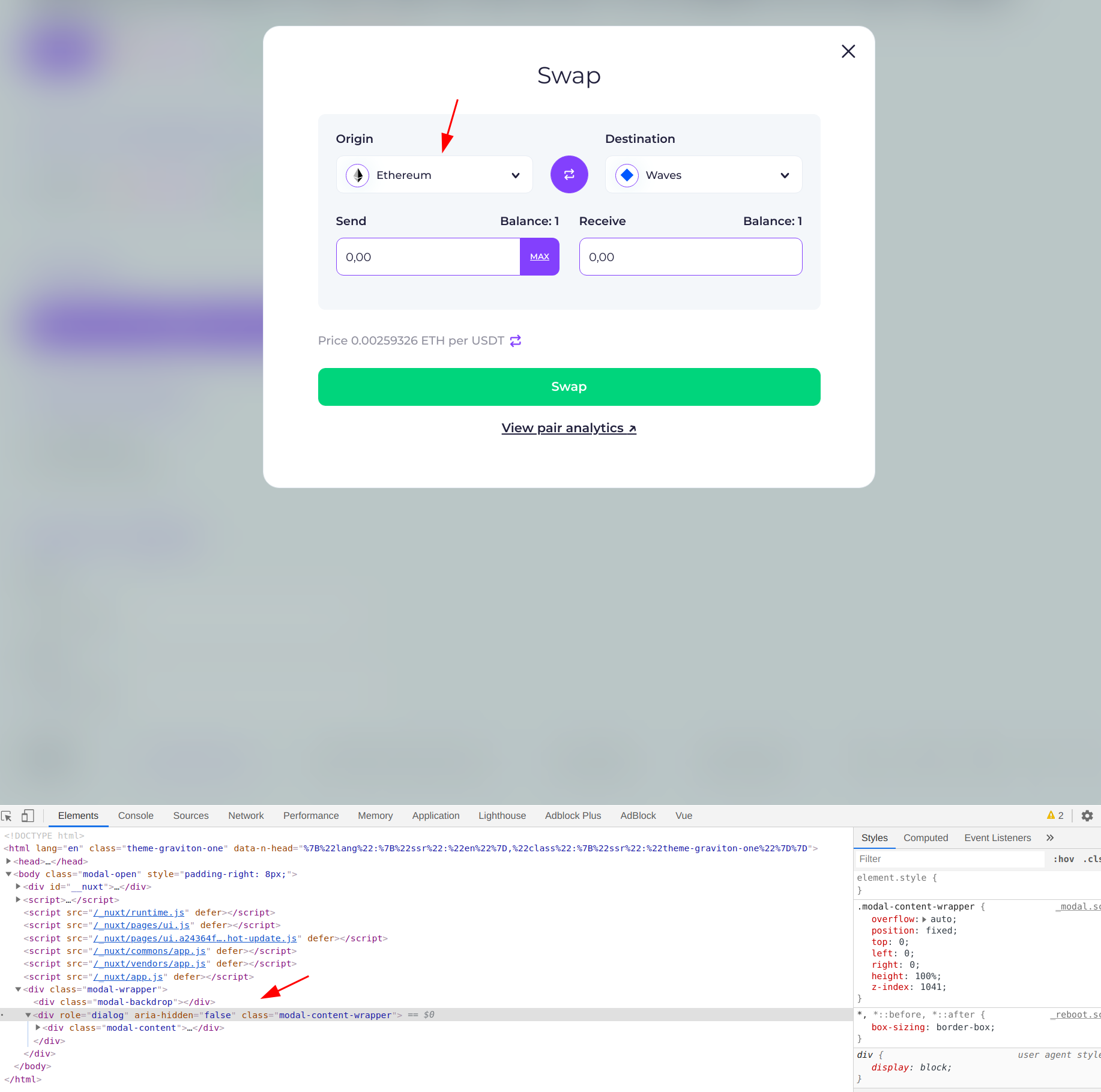Open the Adblock Plus tab
The height and width of the screenshot is (1092, 1101).
point(573,816)
